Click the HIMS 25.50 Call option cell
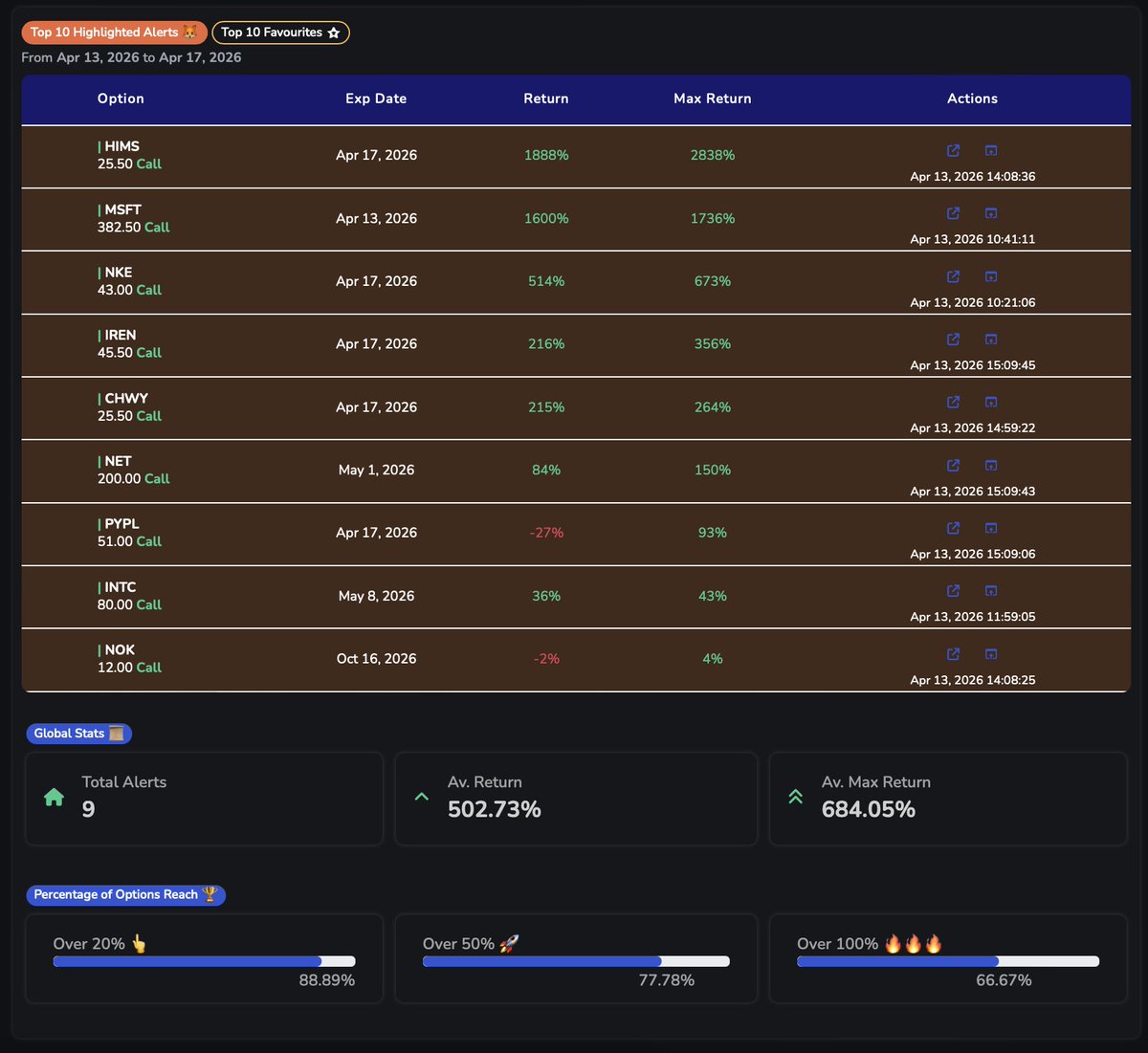Screen dimensions: 1148x1053 pos(129,155)
